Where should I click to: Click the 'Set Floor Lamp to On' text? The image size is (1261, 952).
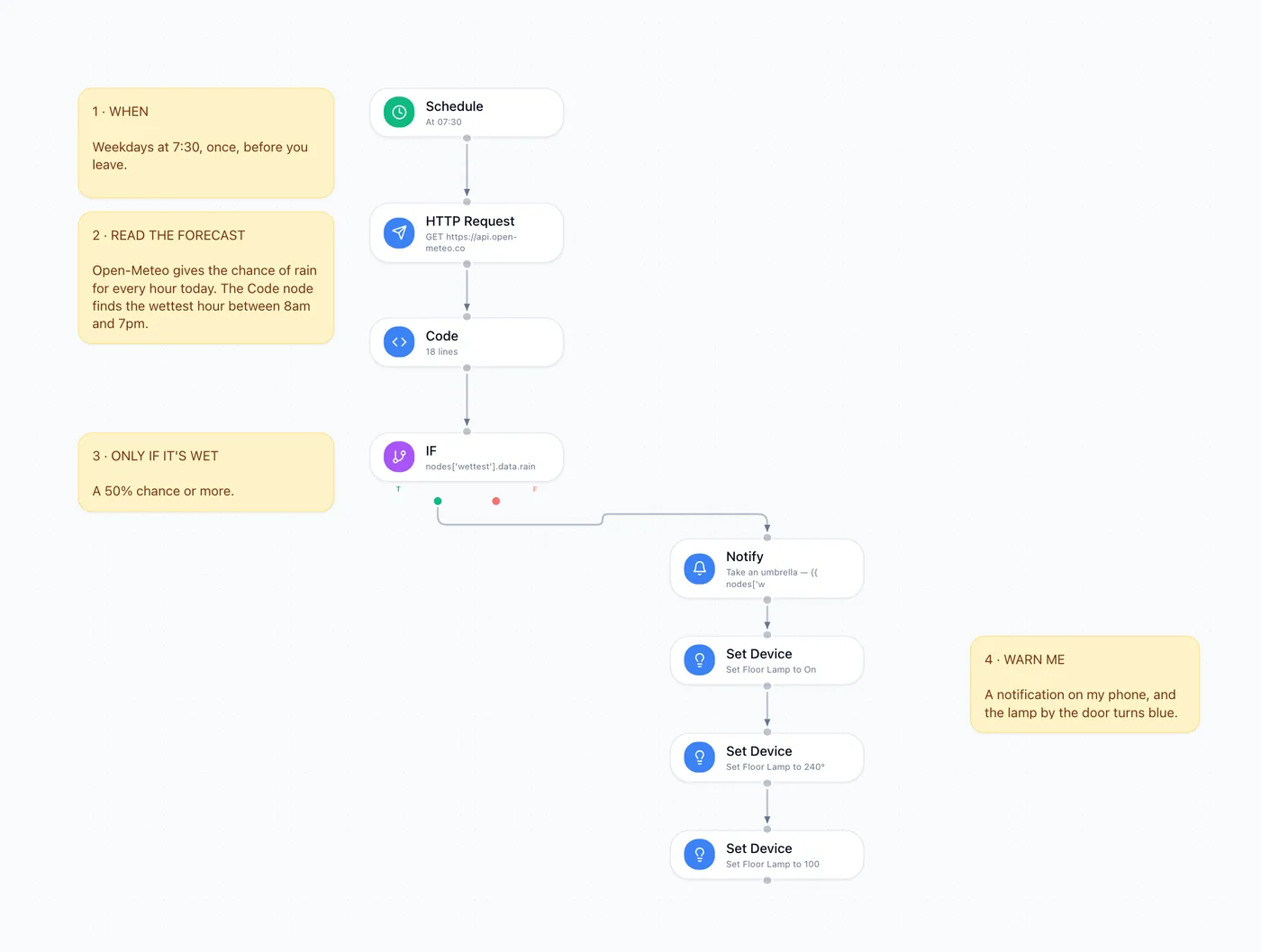771,670
